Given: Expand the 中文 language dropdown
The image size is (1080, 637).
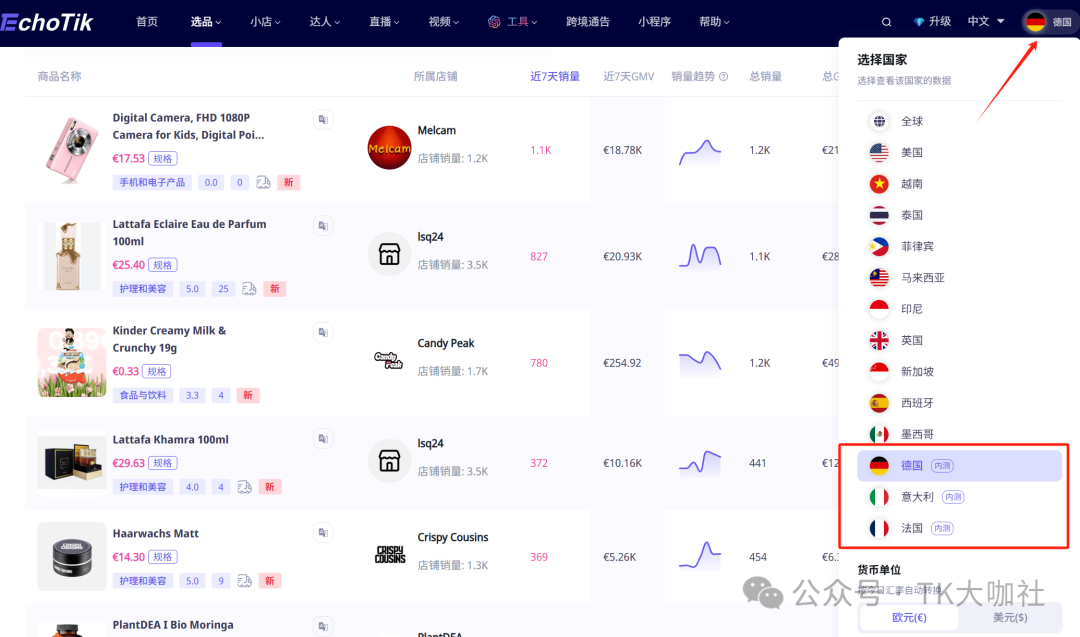Looking at the screenshot, I should (981, 20).
